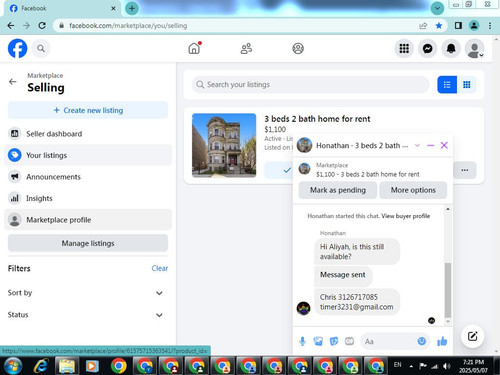Open the tab search dropdown

pyautogui.click(x=437, y=8)
